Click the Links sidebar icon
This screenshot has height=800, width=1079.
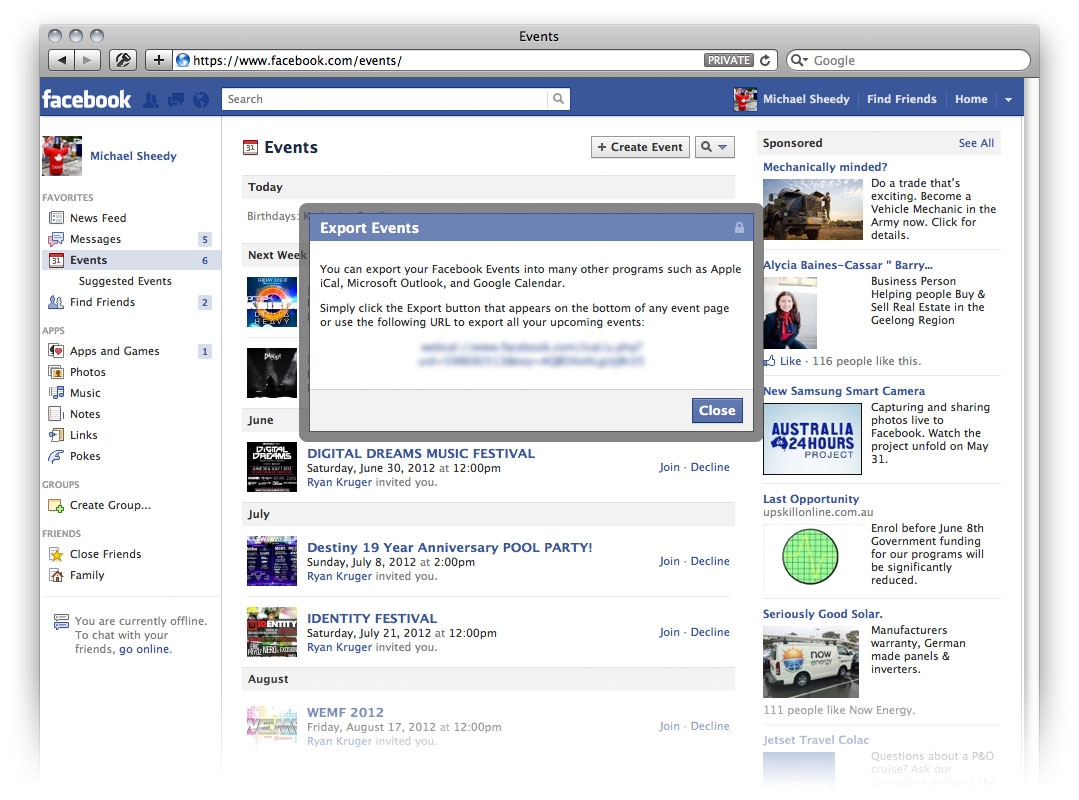coord(56,435)
